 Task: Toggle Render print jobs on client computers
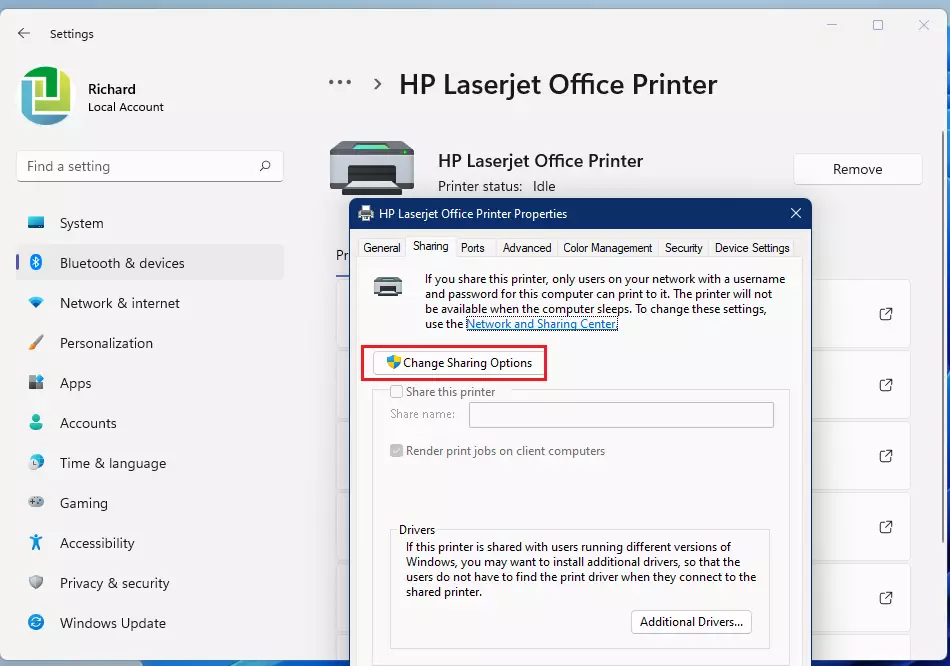[x=396, y=451]
